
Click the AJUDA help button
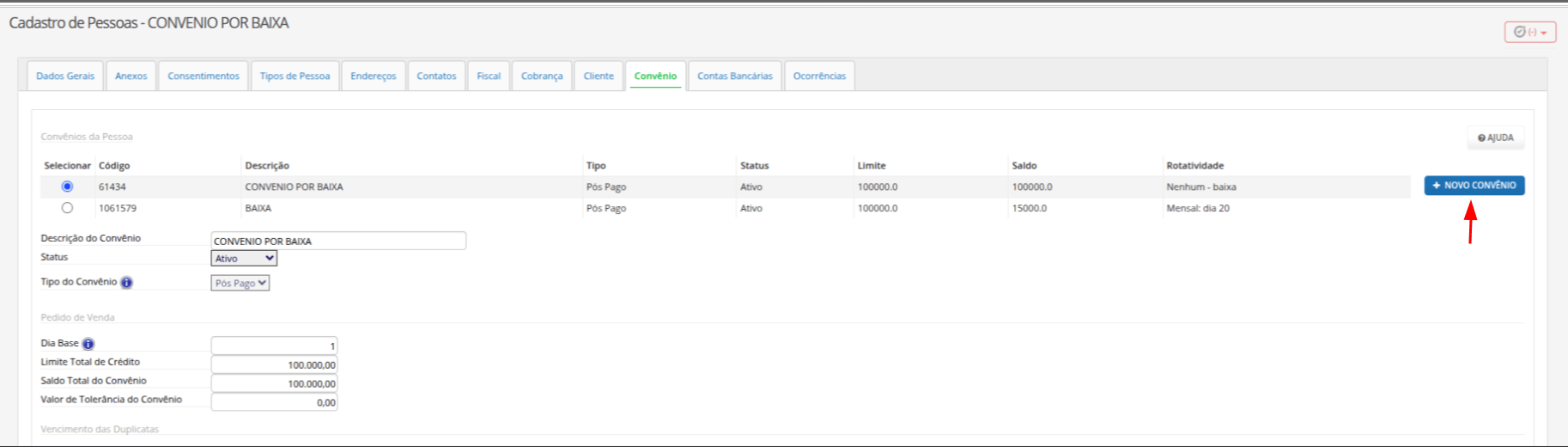pos(1496,138)
